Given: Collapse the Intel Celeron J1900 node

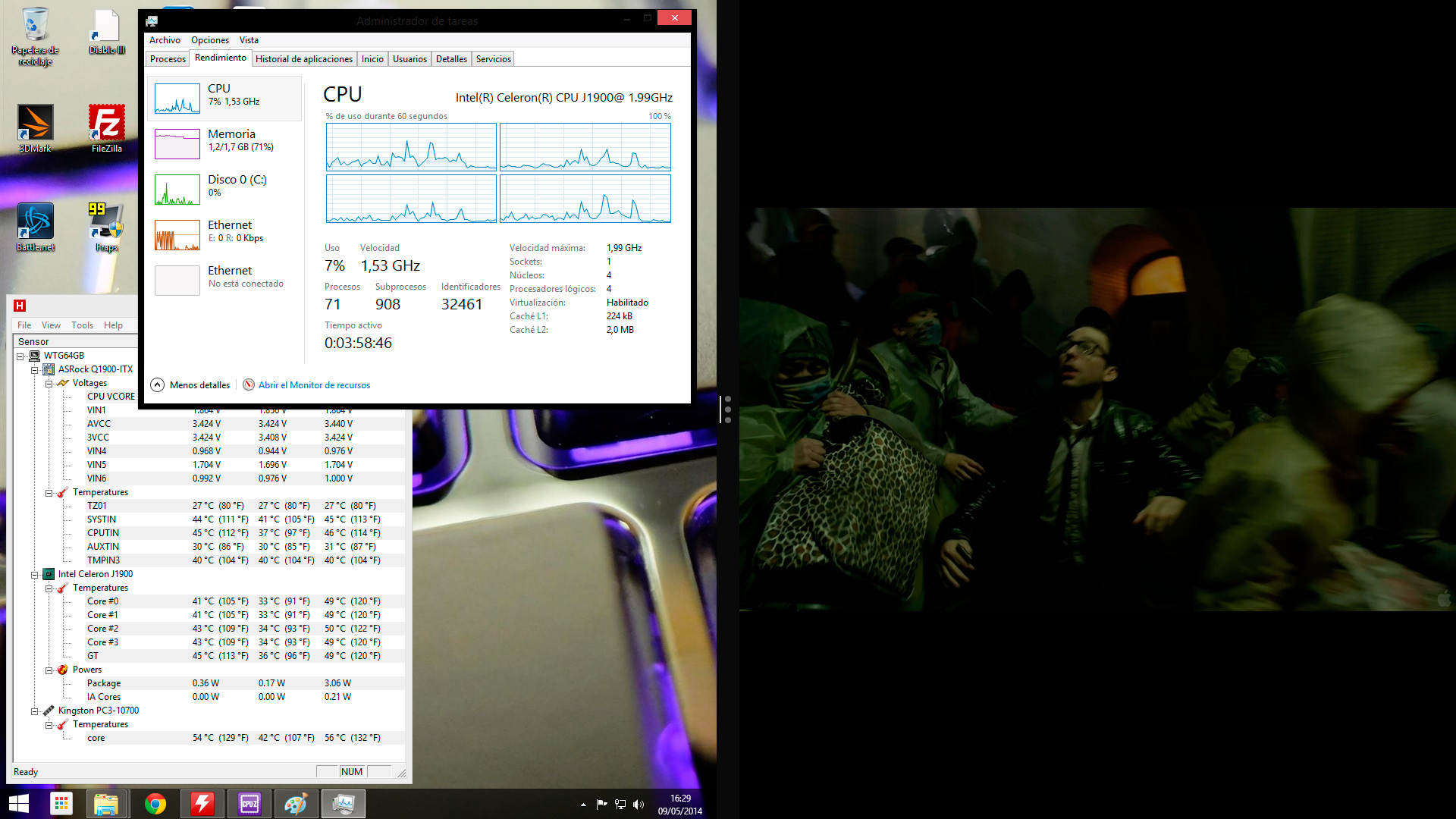Looking at the screenshot, I should click(x=35, y=575).
